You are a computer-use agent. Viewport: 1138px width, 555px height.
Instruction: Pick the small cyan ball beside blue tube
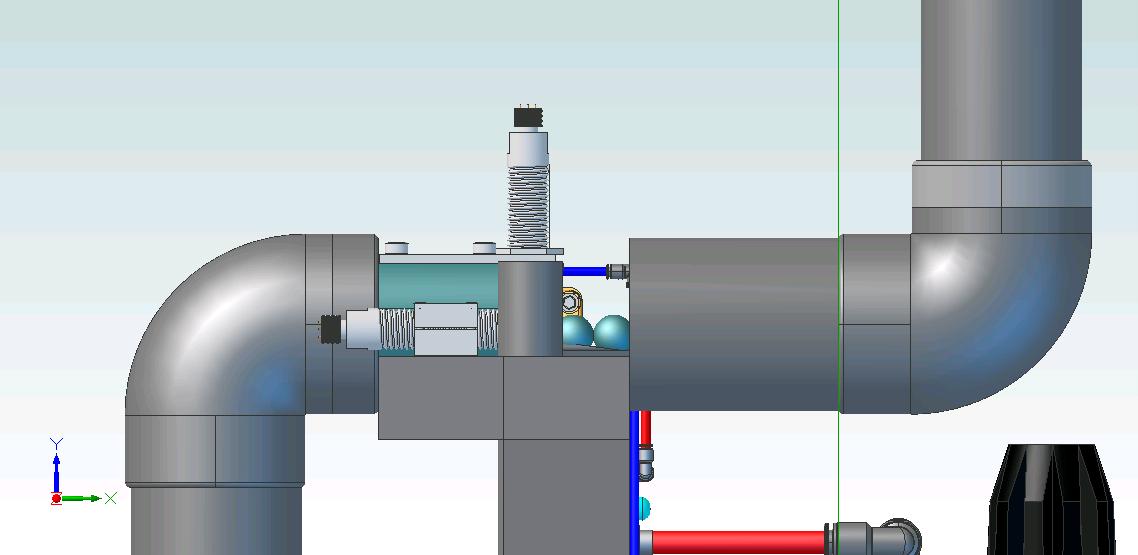coord(644,508)
